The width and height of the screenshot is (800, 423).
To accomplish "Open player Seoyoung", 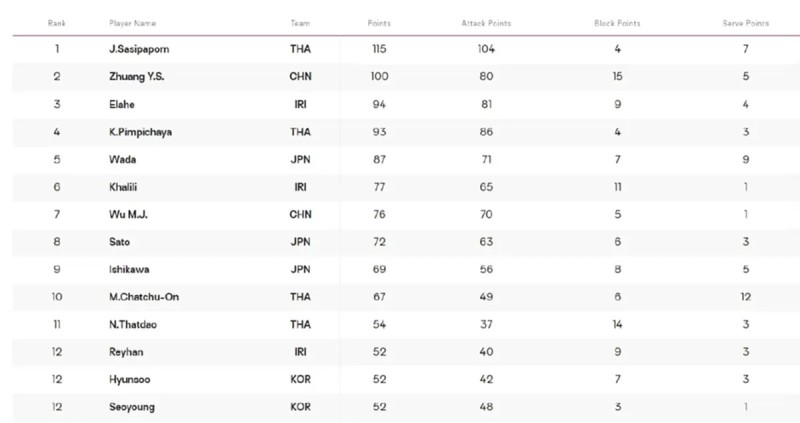I will (x=132, y=407).
